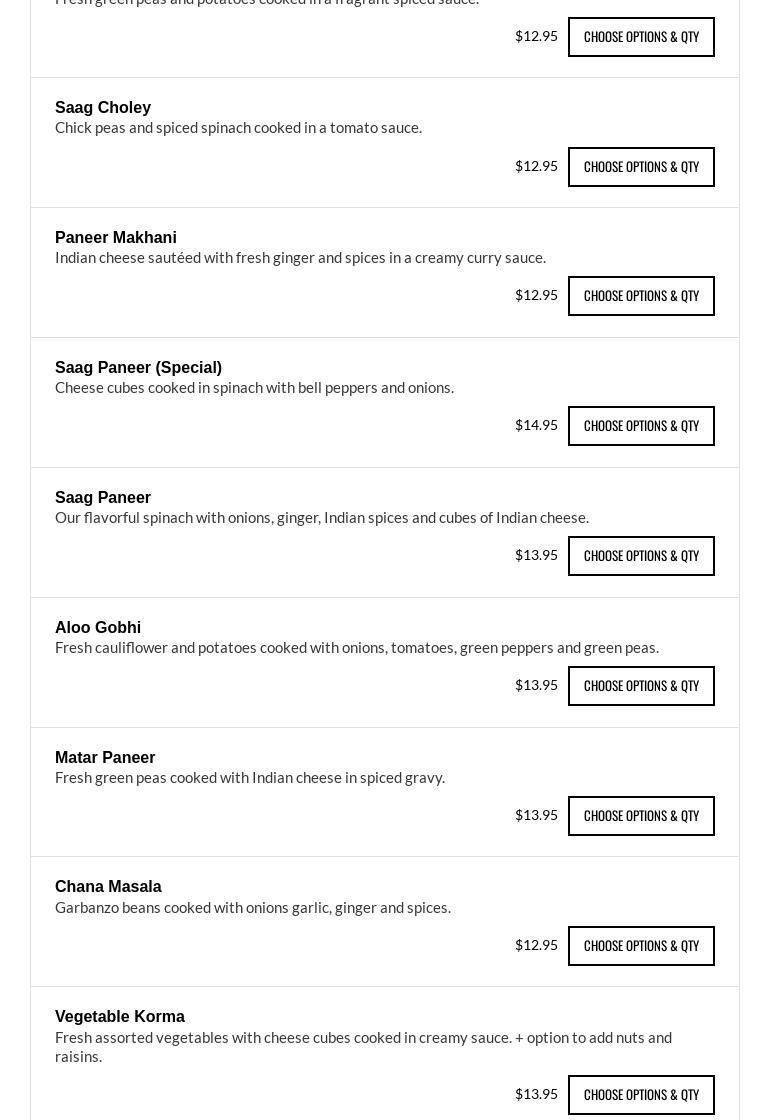Choose options for Chana Masala
This screenshot has height=1120, width=770.
[x=641, y=946]
